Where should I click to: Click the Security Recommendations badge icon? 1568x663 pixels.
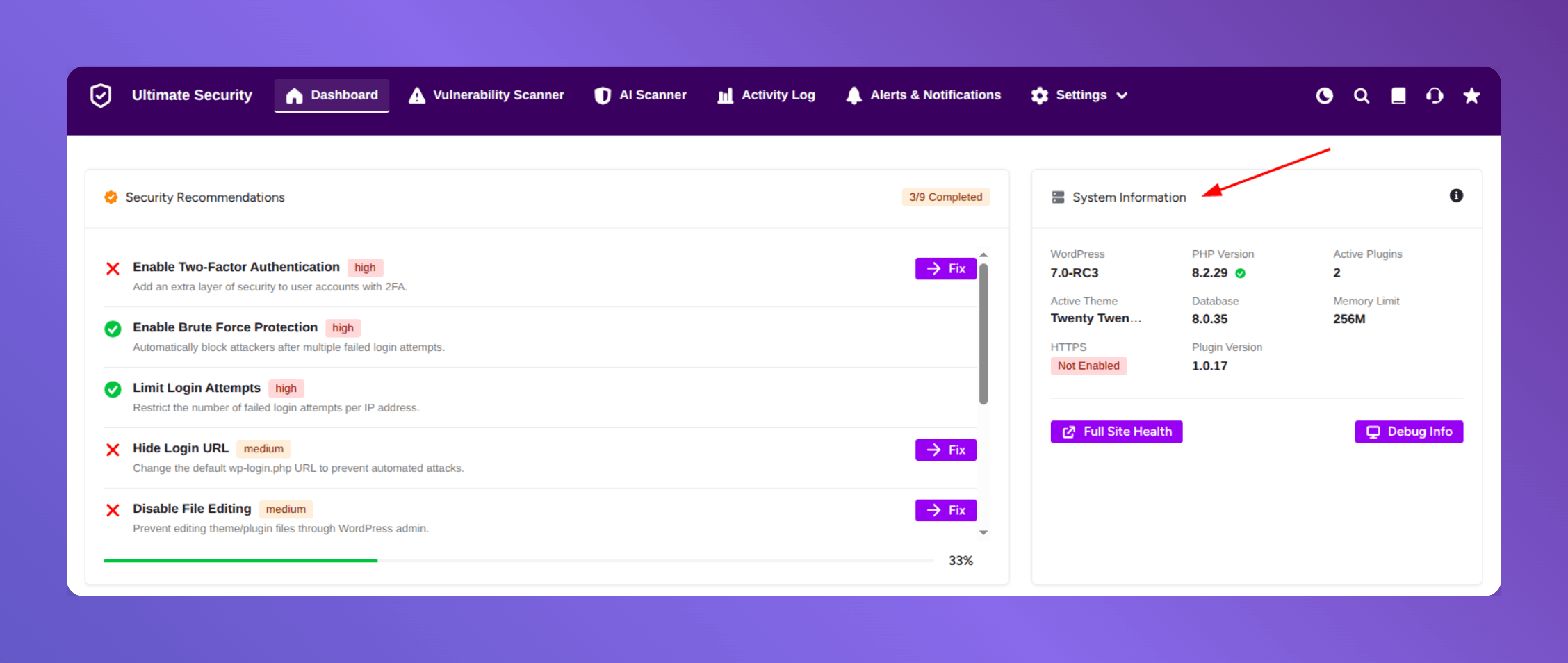[111, 197]
